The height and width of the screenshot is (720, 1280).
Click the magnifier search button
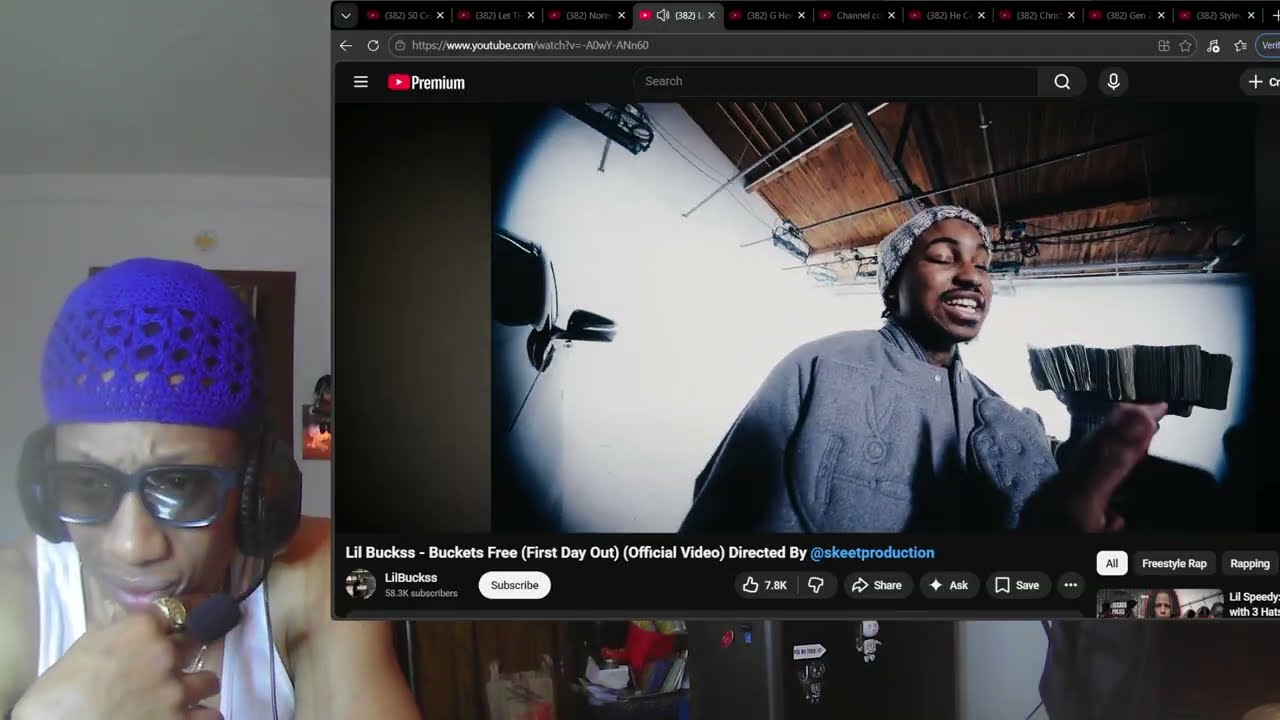[1062, 82]
